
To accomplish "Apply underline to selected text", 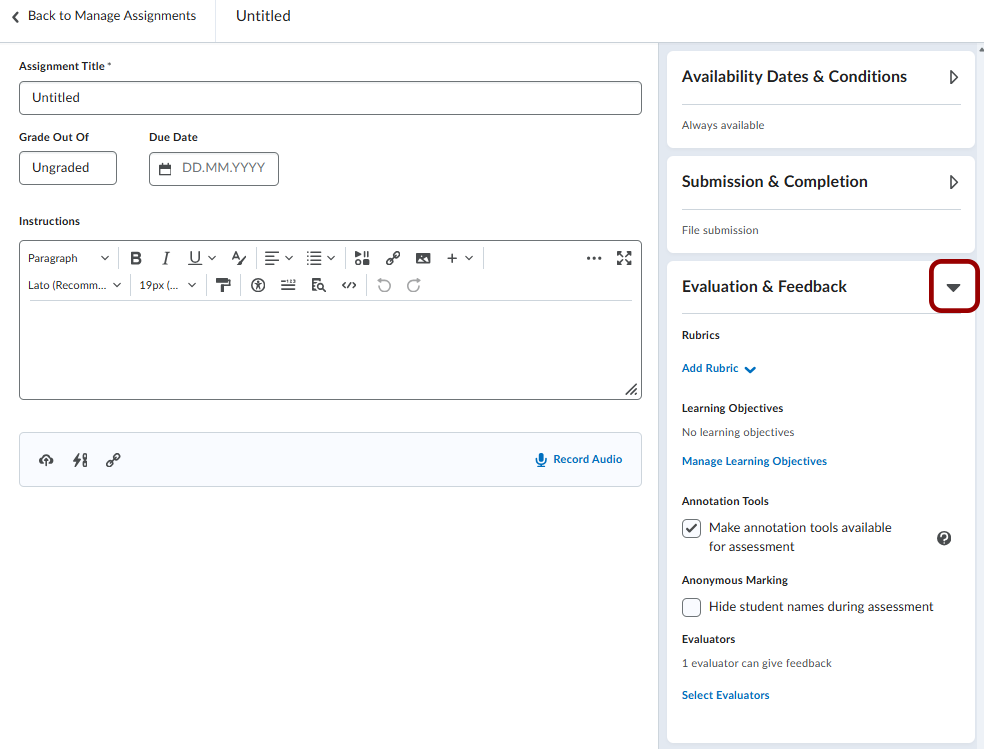I will pyautogui.click(x=195, y=258).
